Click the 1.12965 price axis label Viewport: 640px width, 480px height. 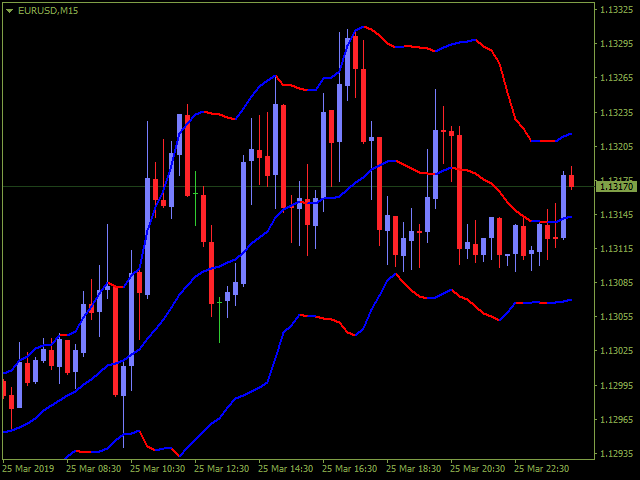point(616,419)
